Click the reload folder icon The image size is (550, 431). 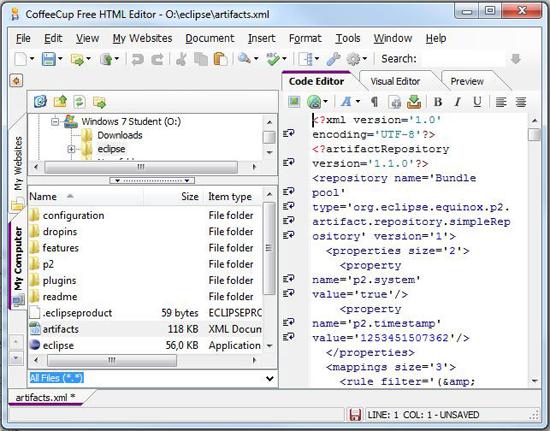click(80, 102)
